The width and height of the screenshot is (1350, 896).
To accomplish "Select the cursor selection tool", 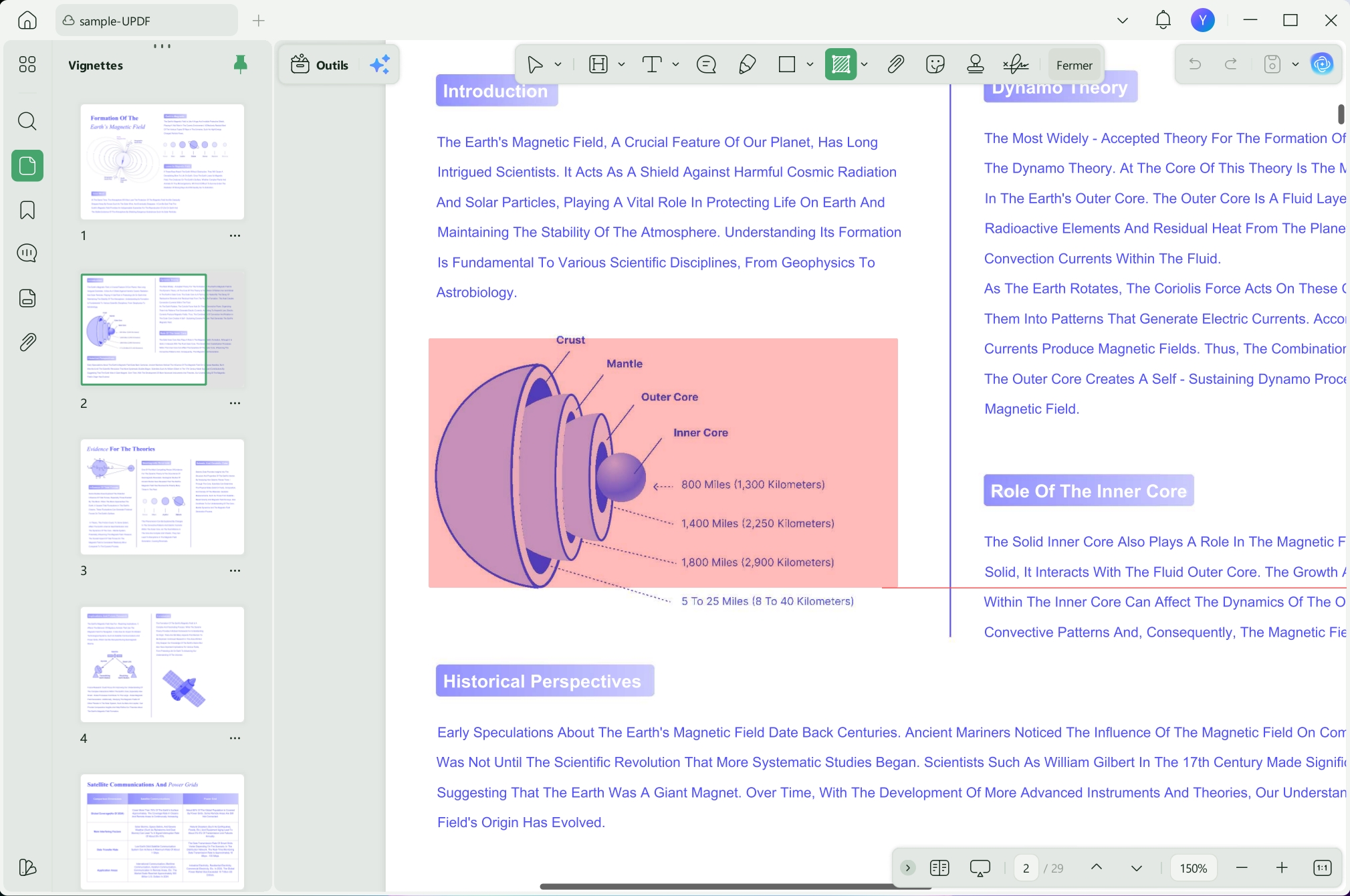I will [535, 64].
